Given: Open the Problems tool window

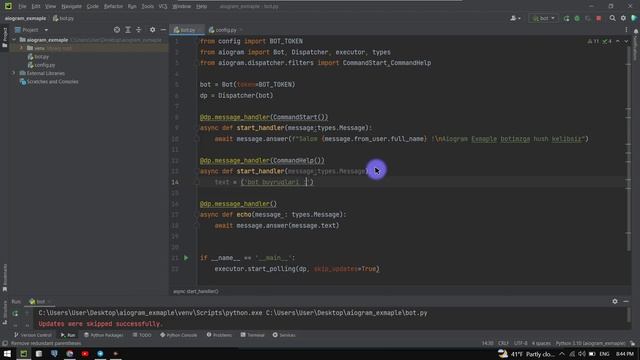Looking at the screenshot, I should tap(219, 335).
